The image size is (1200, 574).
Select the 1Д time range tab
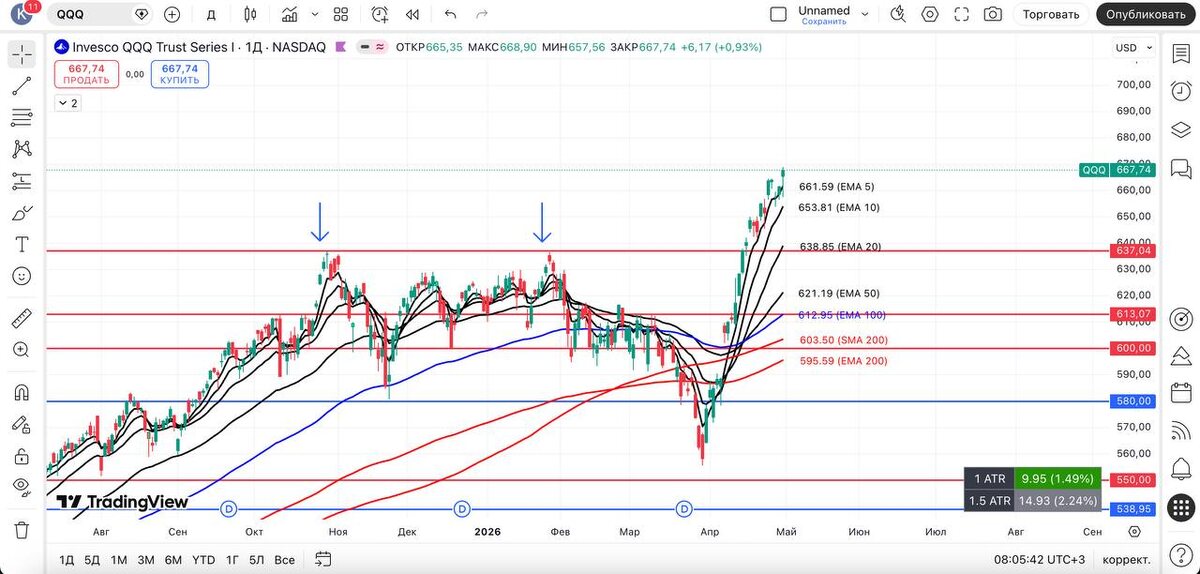click(67, 559)
